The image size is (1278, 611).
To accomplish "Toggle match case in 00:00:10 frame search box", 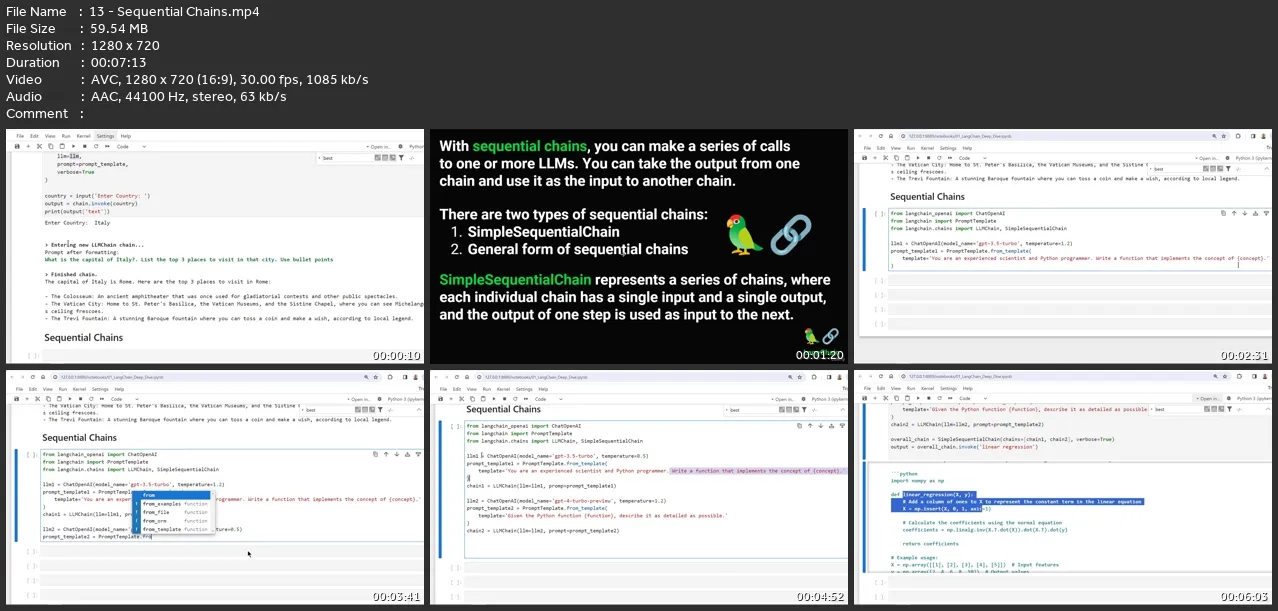I will coord(377,158).
